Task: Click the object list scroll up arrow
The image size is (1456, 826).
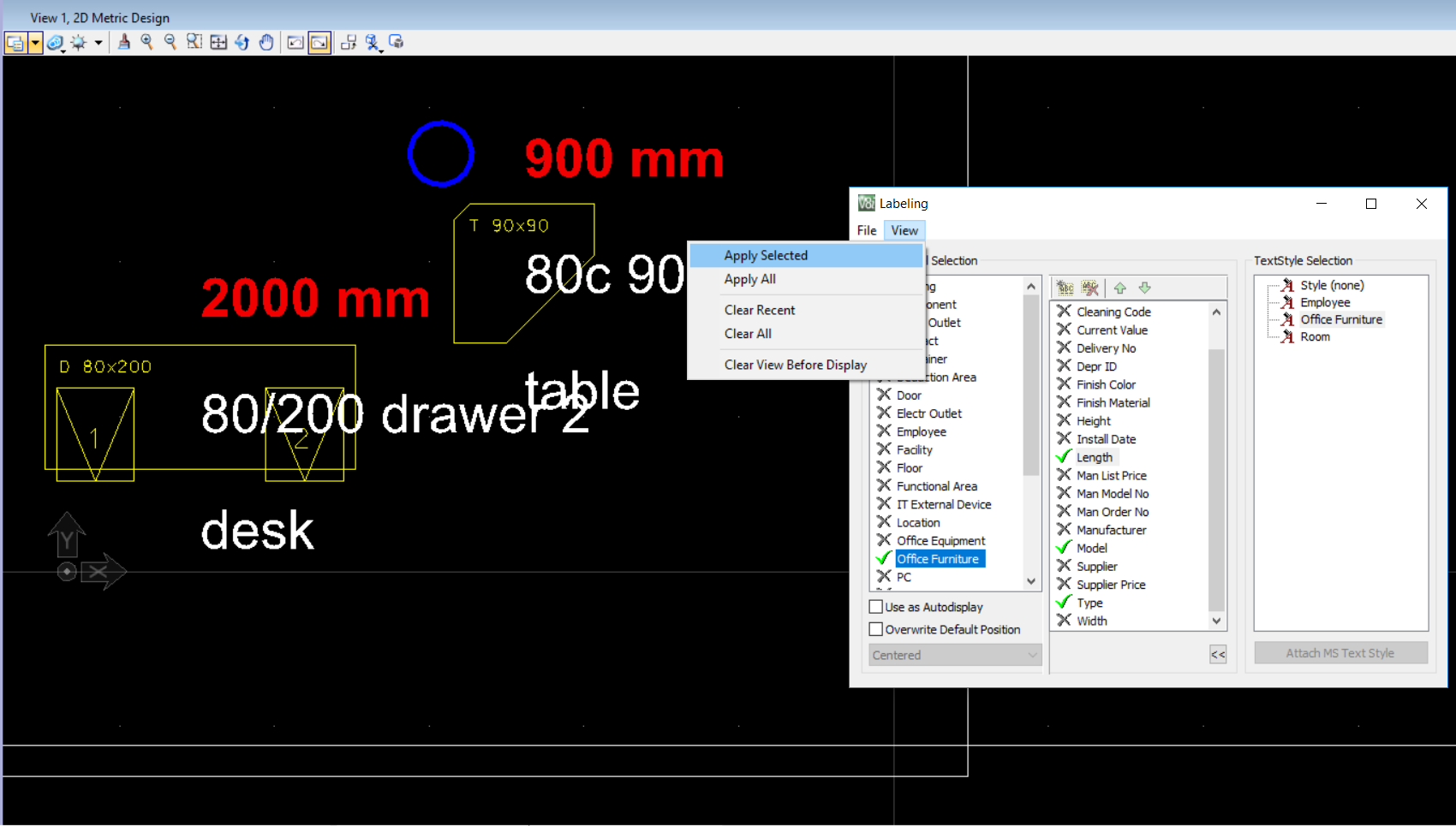Action: click(x=1031, y=287)
